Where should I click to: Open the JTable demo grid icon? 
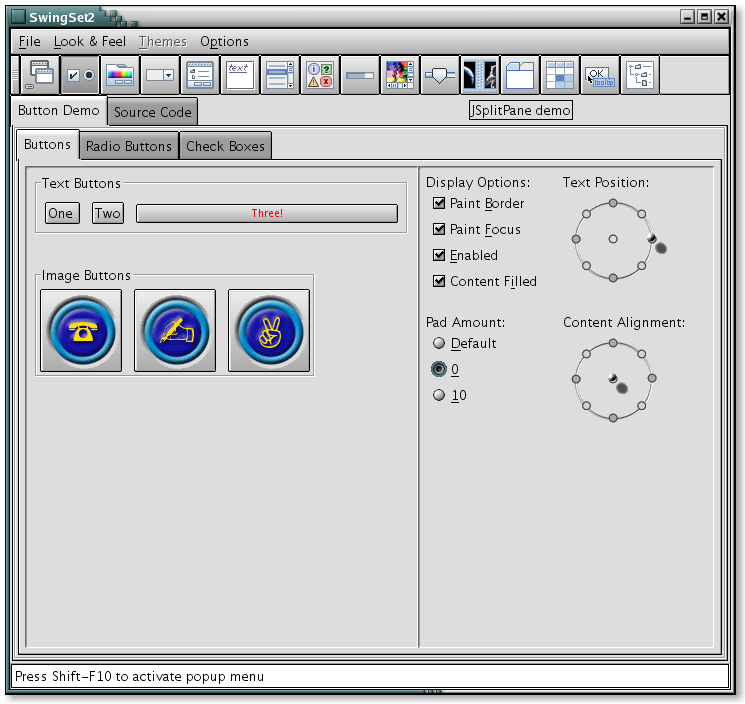560,75
